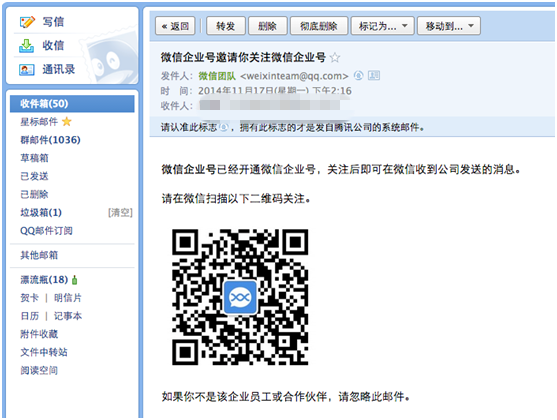Open 阅读空间 reading space

tap(39, 371)
